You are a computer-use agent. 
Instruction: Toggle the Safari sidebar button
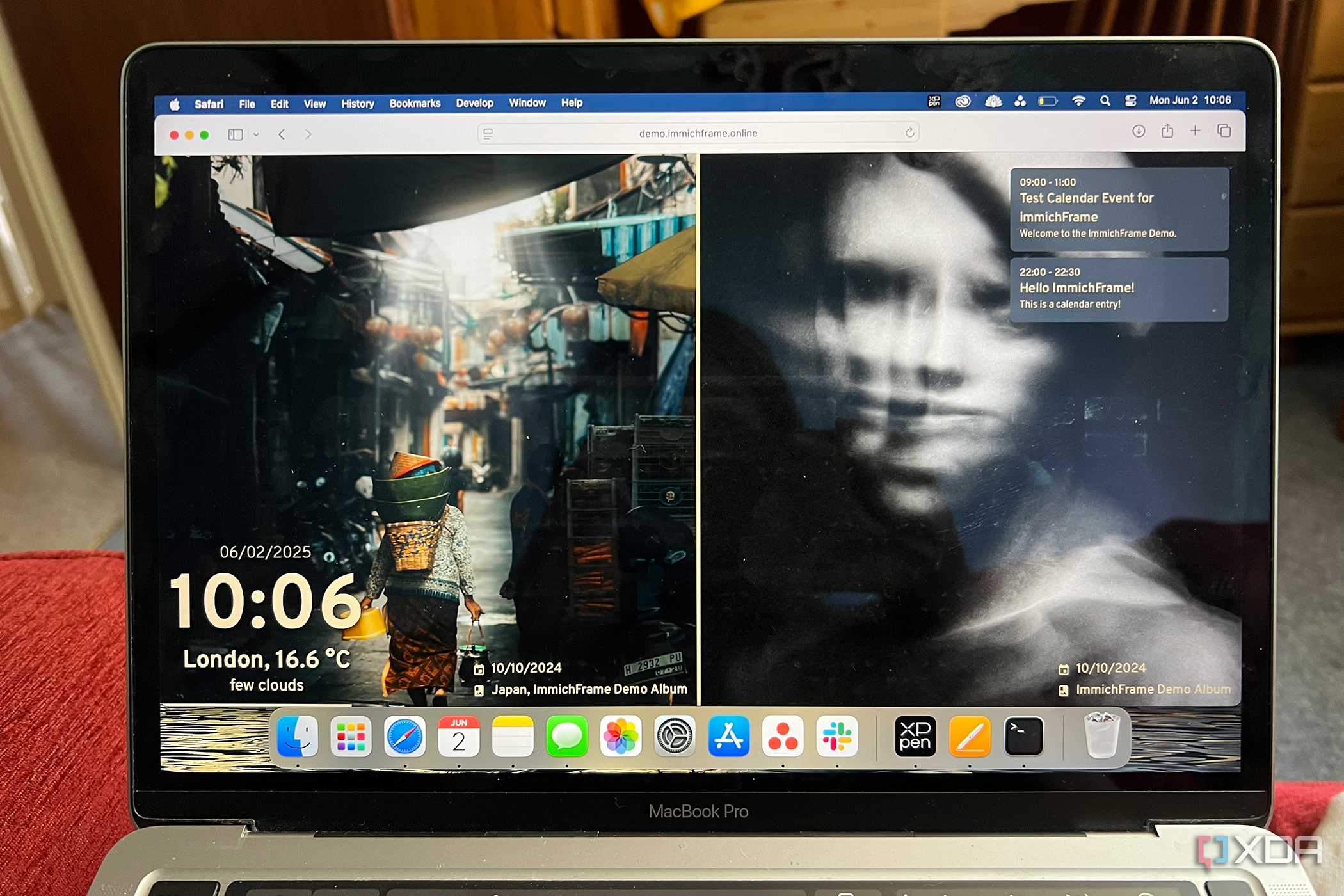coord(236,134)
